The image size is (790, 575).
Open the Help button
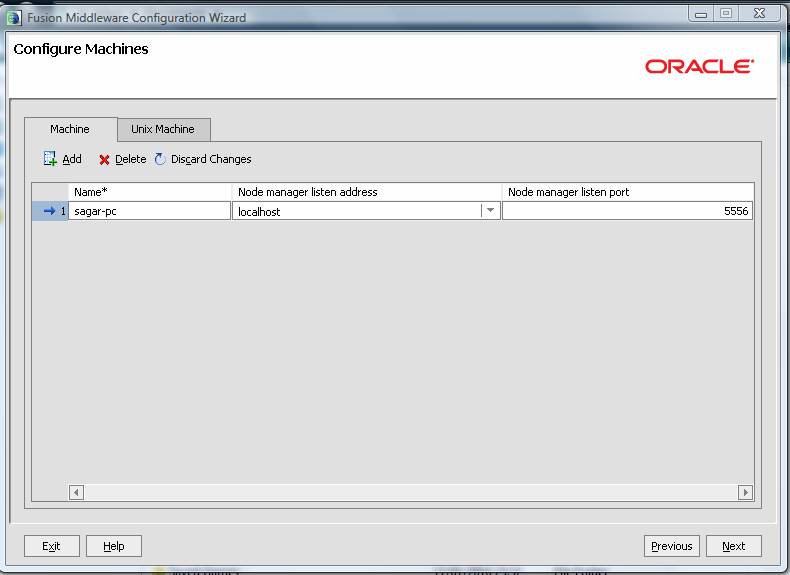click(x=114, y=546)
